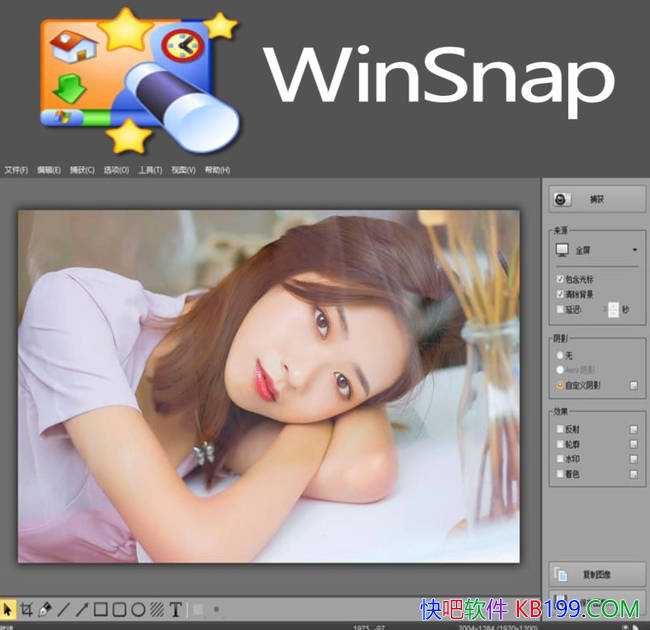Open watermark (水印) effect settings icon

pos(633,459)
